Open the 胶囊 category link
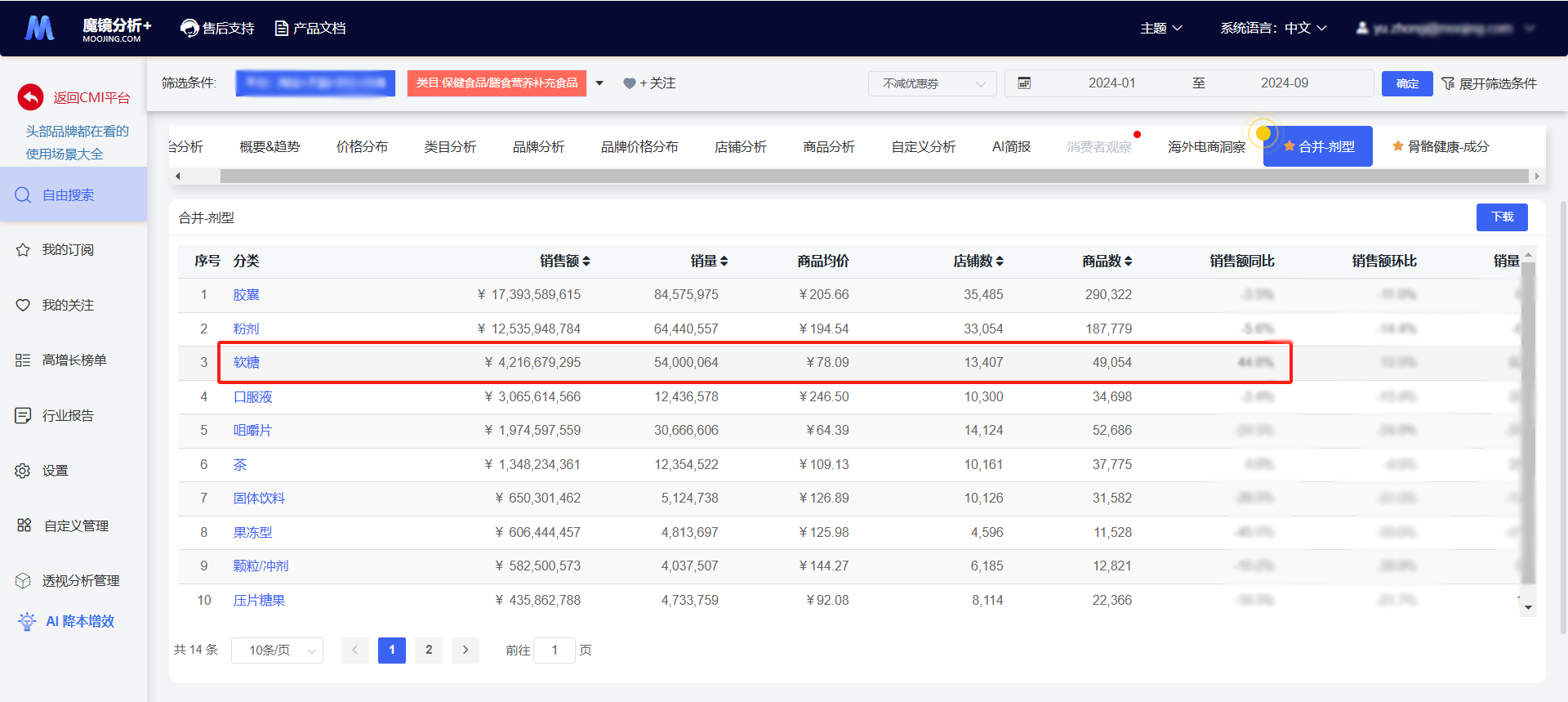This screenshot has width=1568, height=702. (246, 295)
